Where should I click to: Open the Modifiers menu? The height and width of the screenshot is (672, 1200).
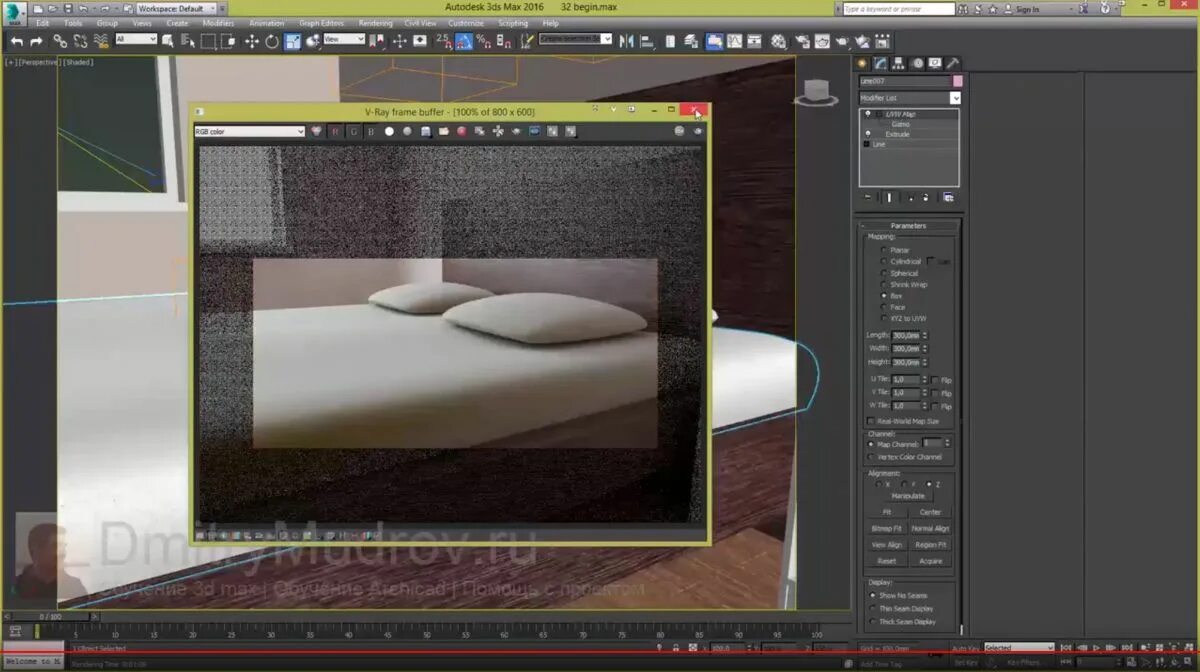[217, 22]
